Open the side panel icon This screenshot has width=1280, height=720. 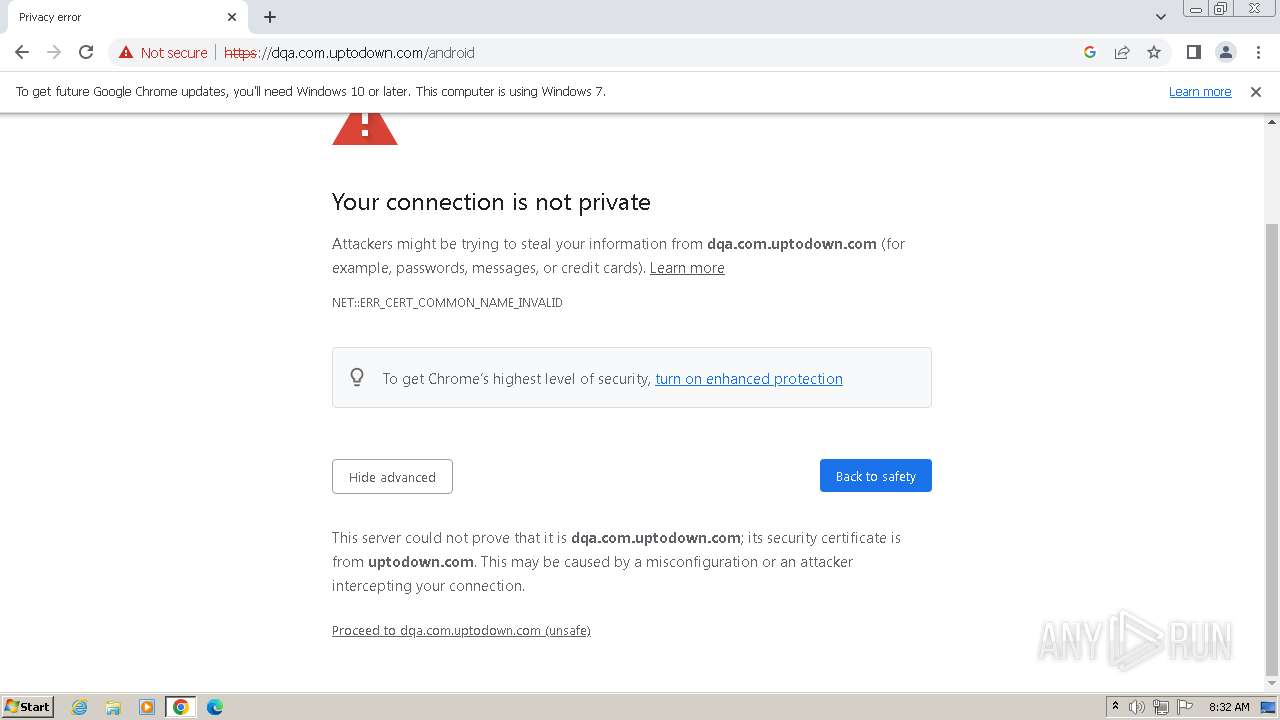[x=1193, y=52]
